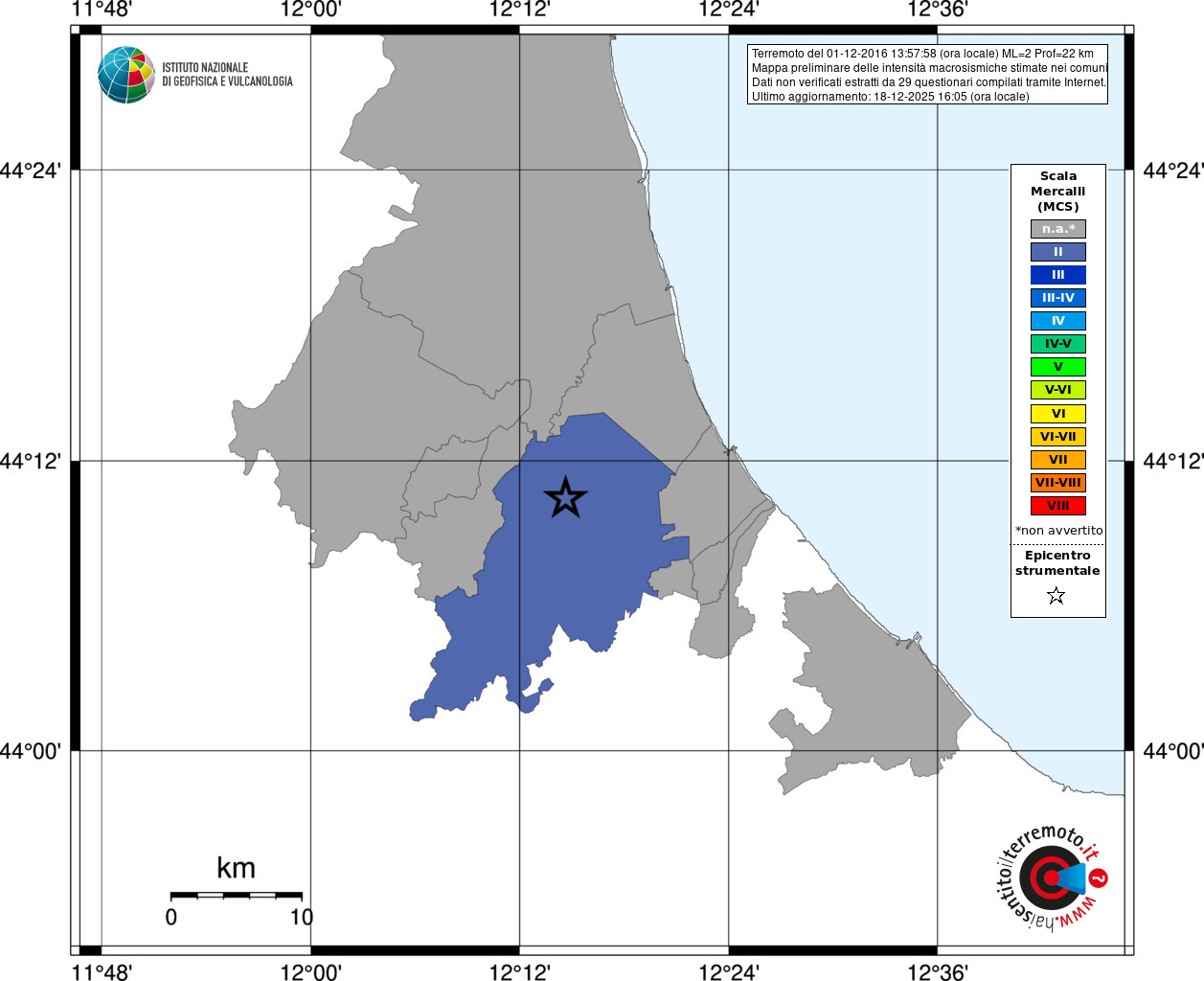
Task: Click right axis label 44°00'
Action: (x=1173, y=751)
